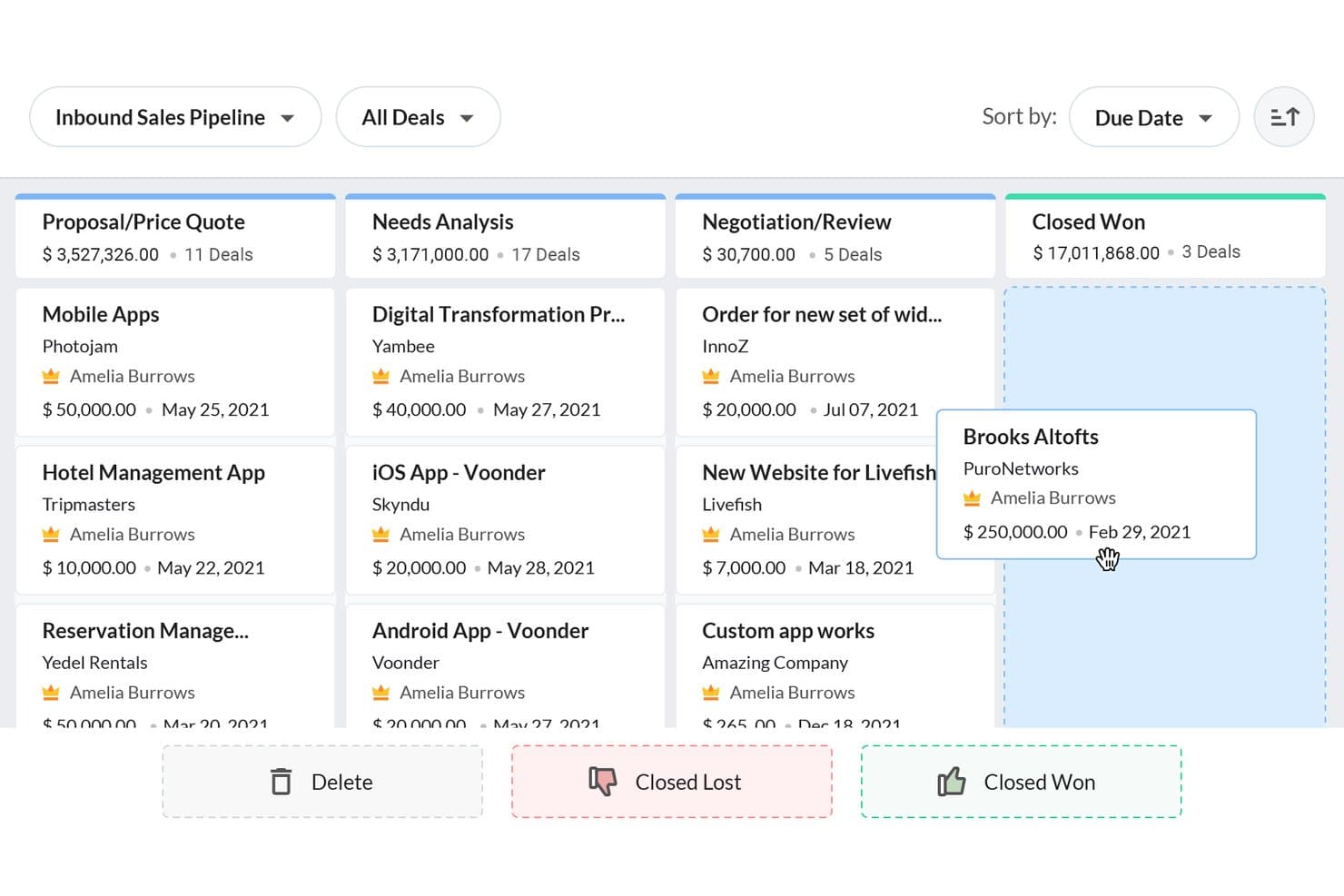Image resolution: width=1344 pixels, height=896 pixels.
Task: Open the Digital Transformation Pr... deal
Action: 499,314
